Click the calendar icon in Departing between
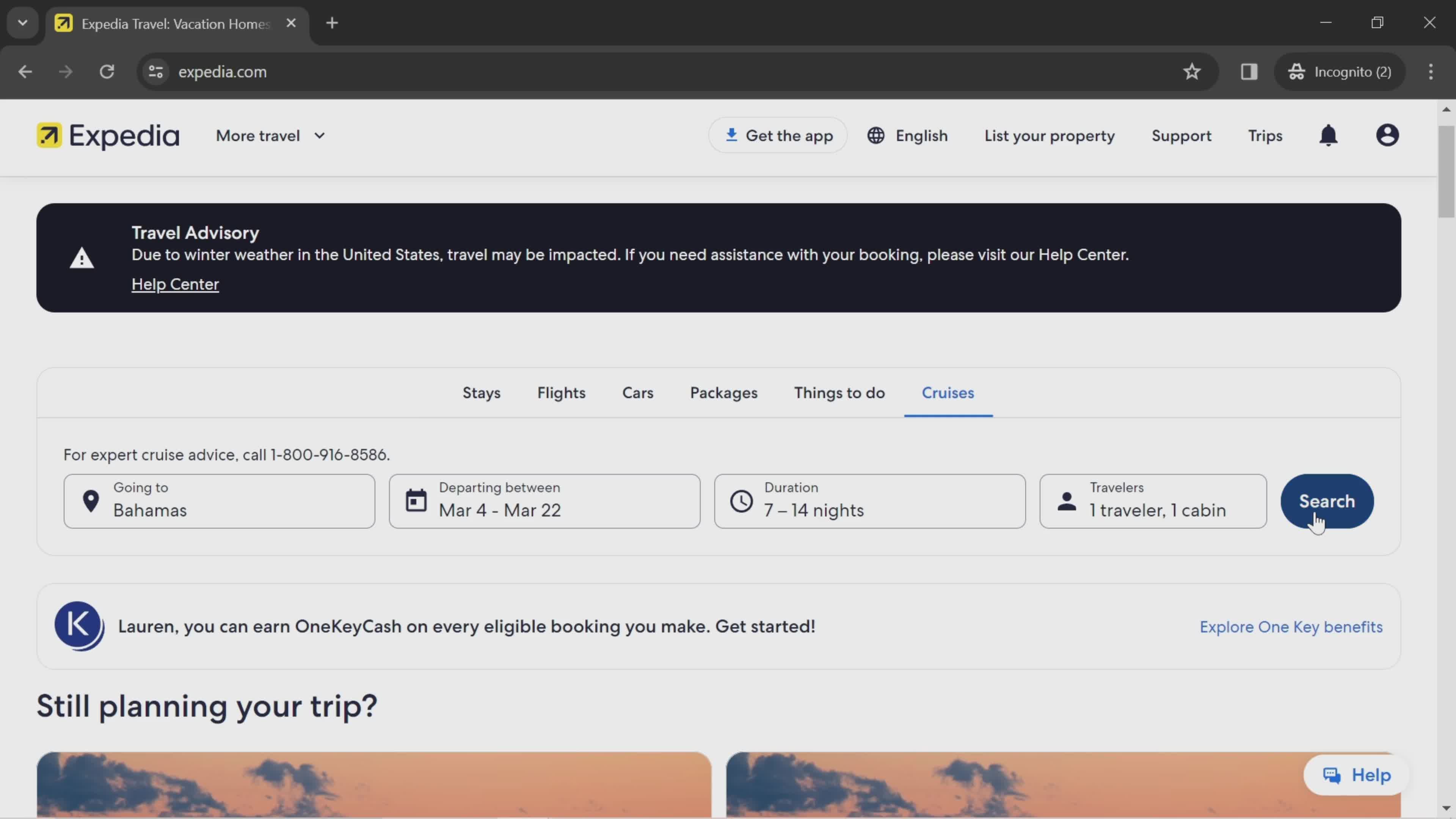Screen dimensions: 1456x819 pos(416,501)
